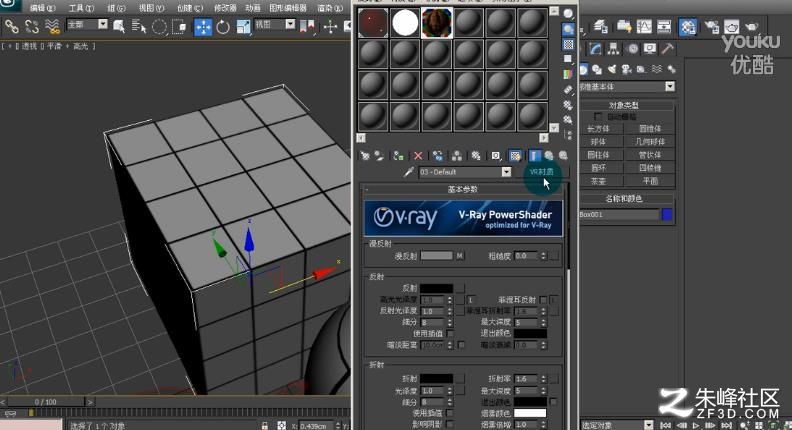
Task: Click the Use Pivot Point Center icon
Action: 308,26
